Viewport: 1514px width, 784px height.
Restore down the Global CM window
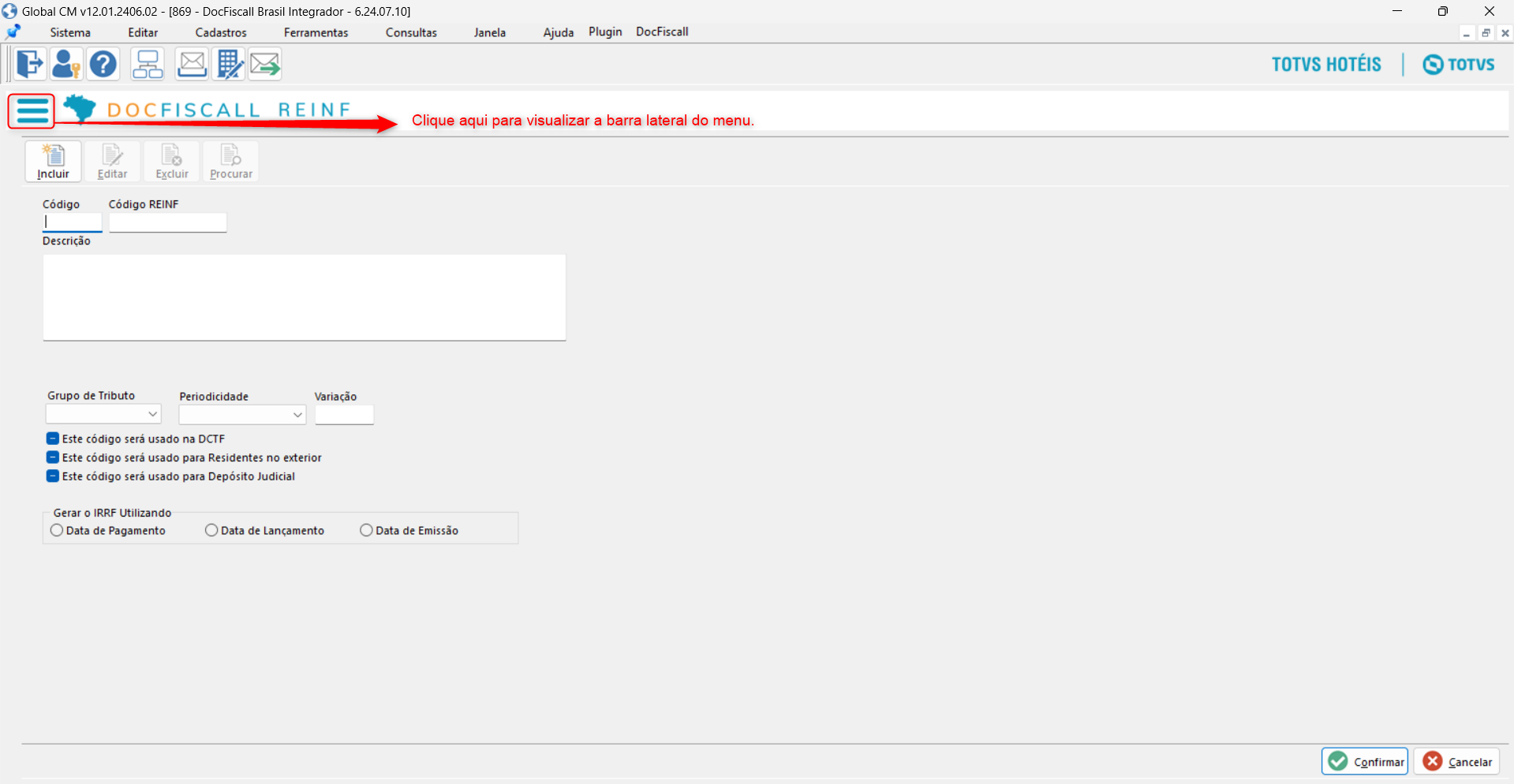[1443, 11]
